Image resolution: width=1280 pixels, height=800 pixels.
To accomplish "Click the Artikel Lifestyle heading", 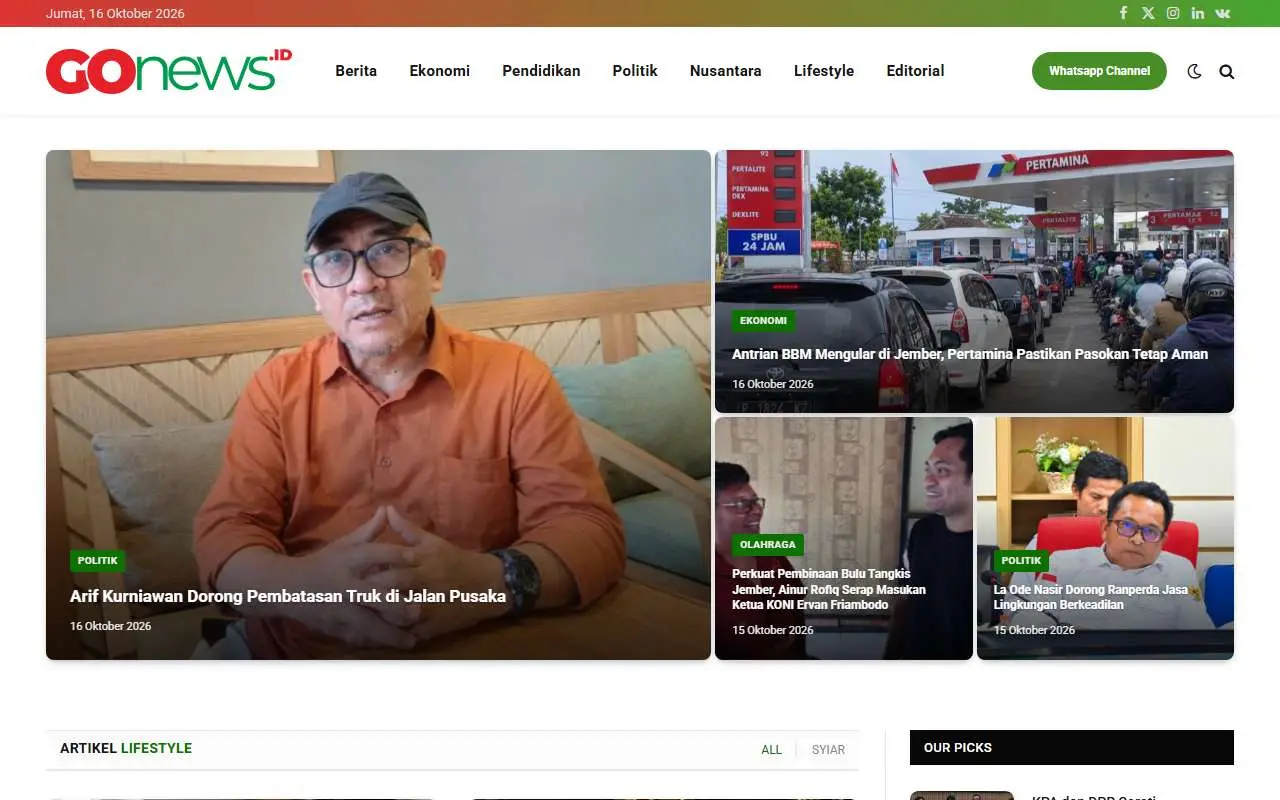I will pos(126,748).
